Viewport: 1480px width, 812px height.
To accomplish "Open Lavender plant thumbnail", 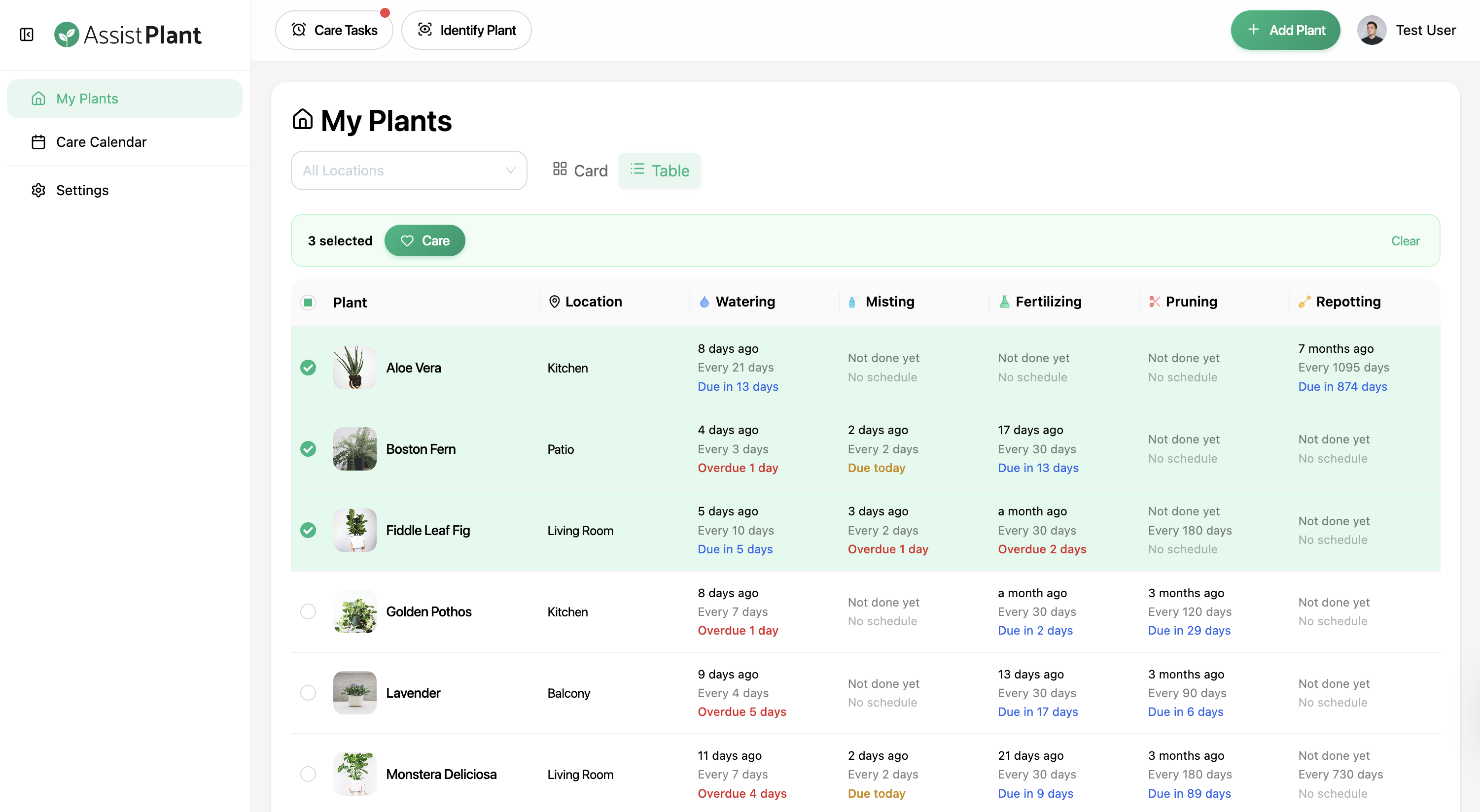I will coord(354,693).
